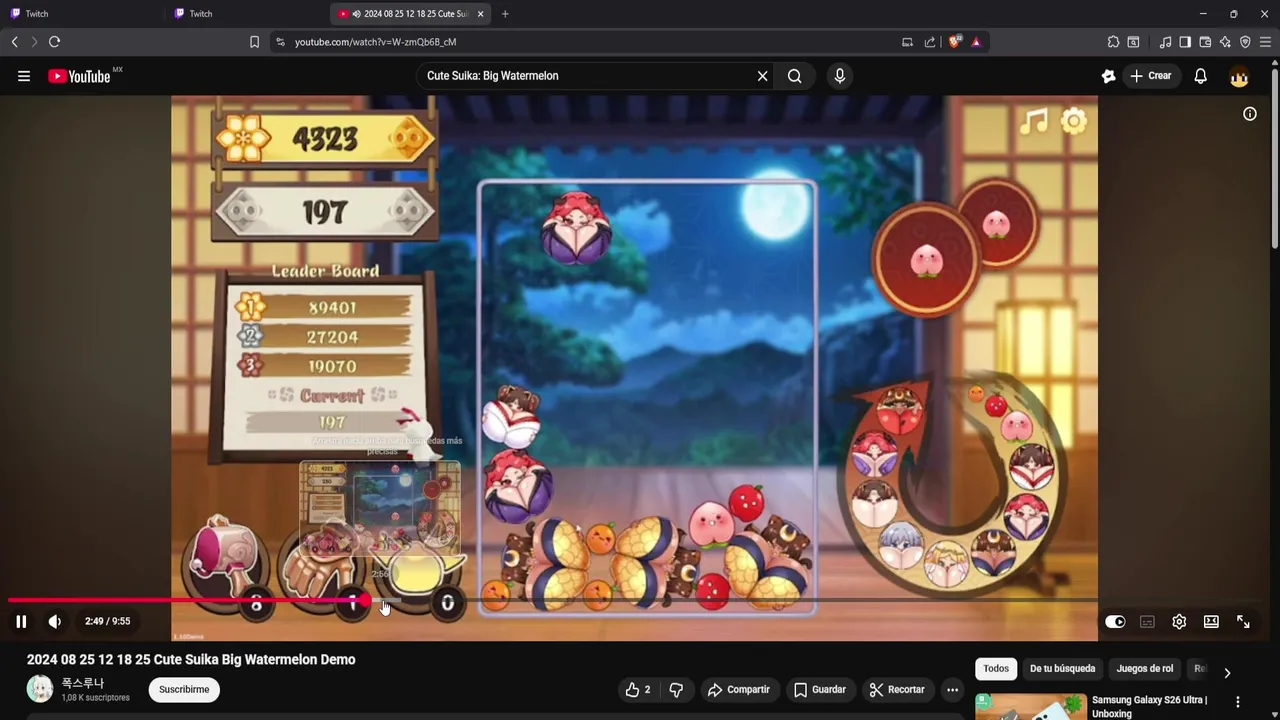Image resolution: width=1280 pixels, height=720 pixels.
Task: Open the Leo AI sparkle icon
Action: [1225, 42]
